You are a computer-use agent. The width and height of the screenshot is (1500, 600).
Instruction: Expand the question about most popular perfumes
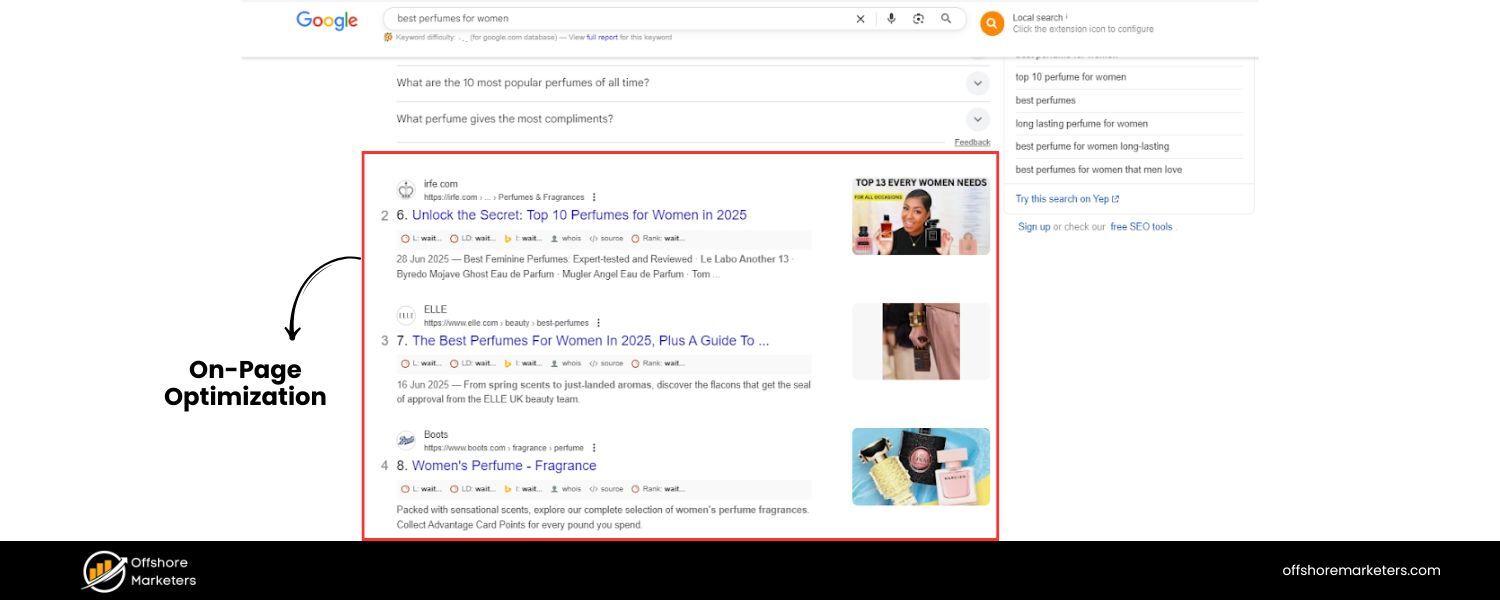(977, 83)
